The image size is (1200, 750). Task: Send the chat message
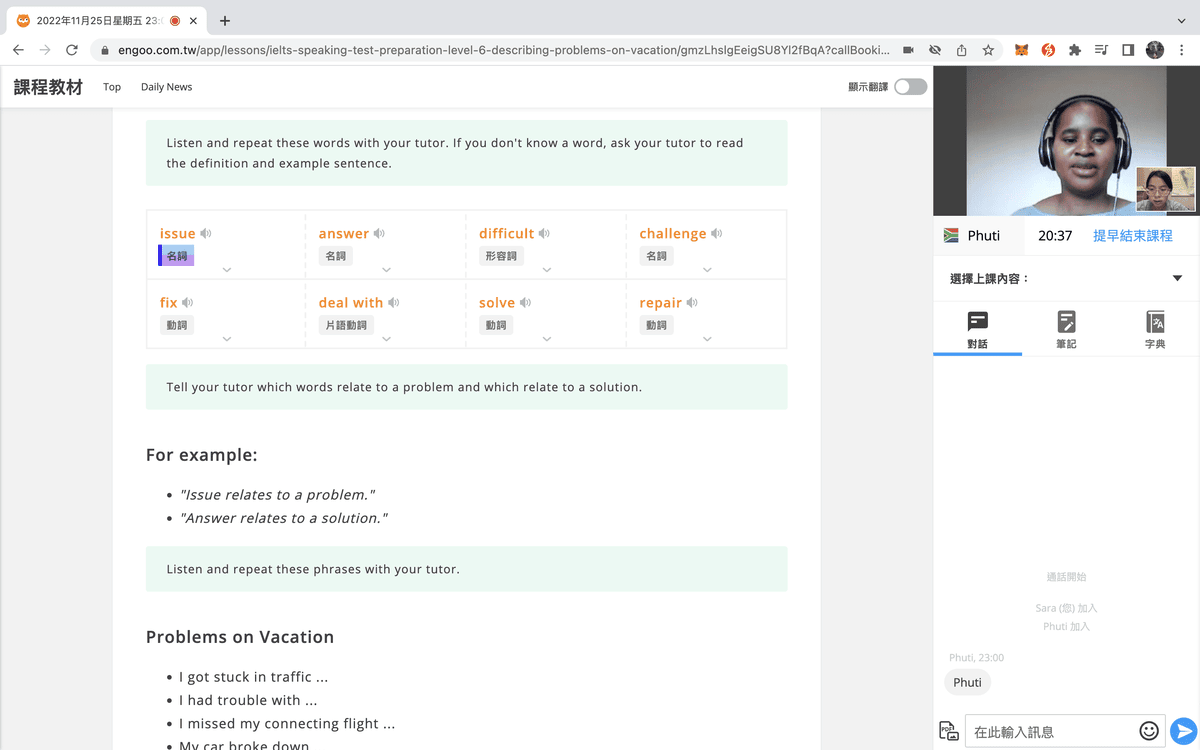click(1184, 731)
